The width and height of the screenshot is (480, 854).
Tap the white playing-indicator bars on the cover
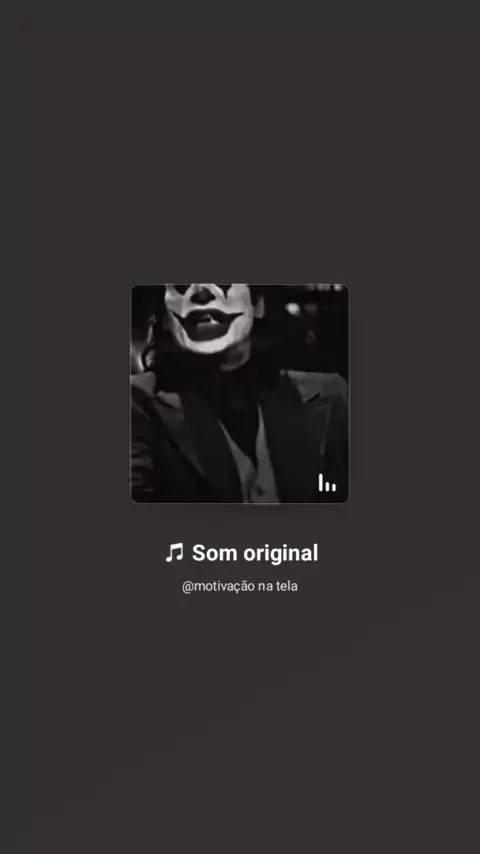[327, 483]
